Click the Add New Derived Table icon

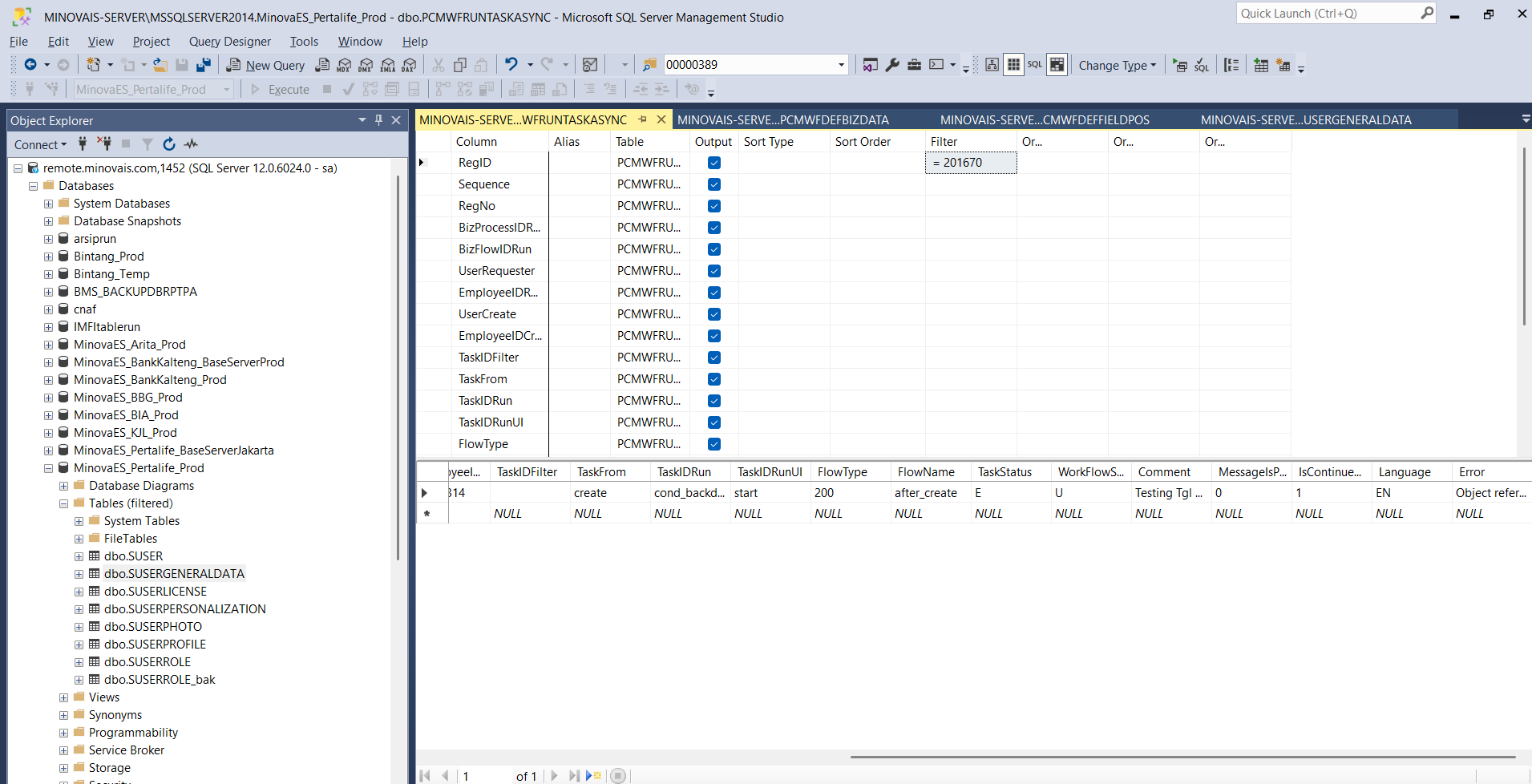coord(1283,65)
